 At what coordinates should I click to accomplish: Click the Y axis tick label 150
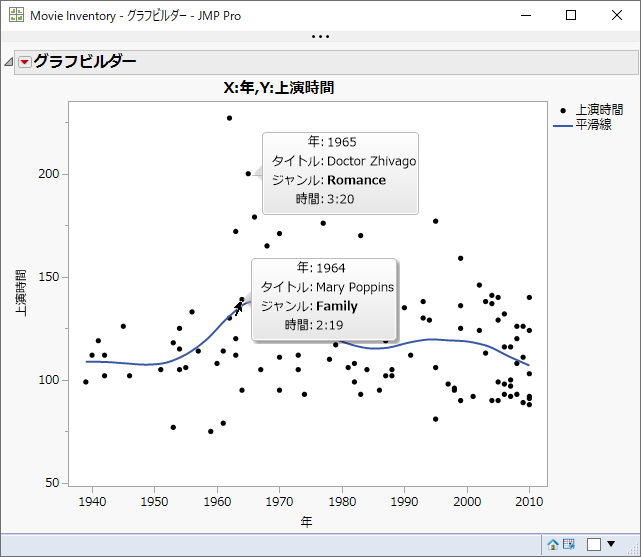49,277
